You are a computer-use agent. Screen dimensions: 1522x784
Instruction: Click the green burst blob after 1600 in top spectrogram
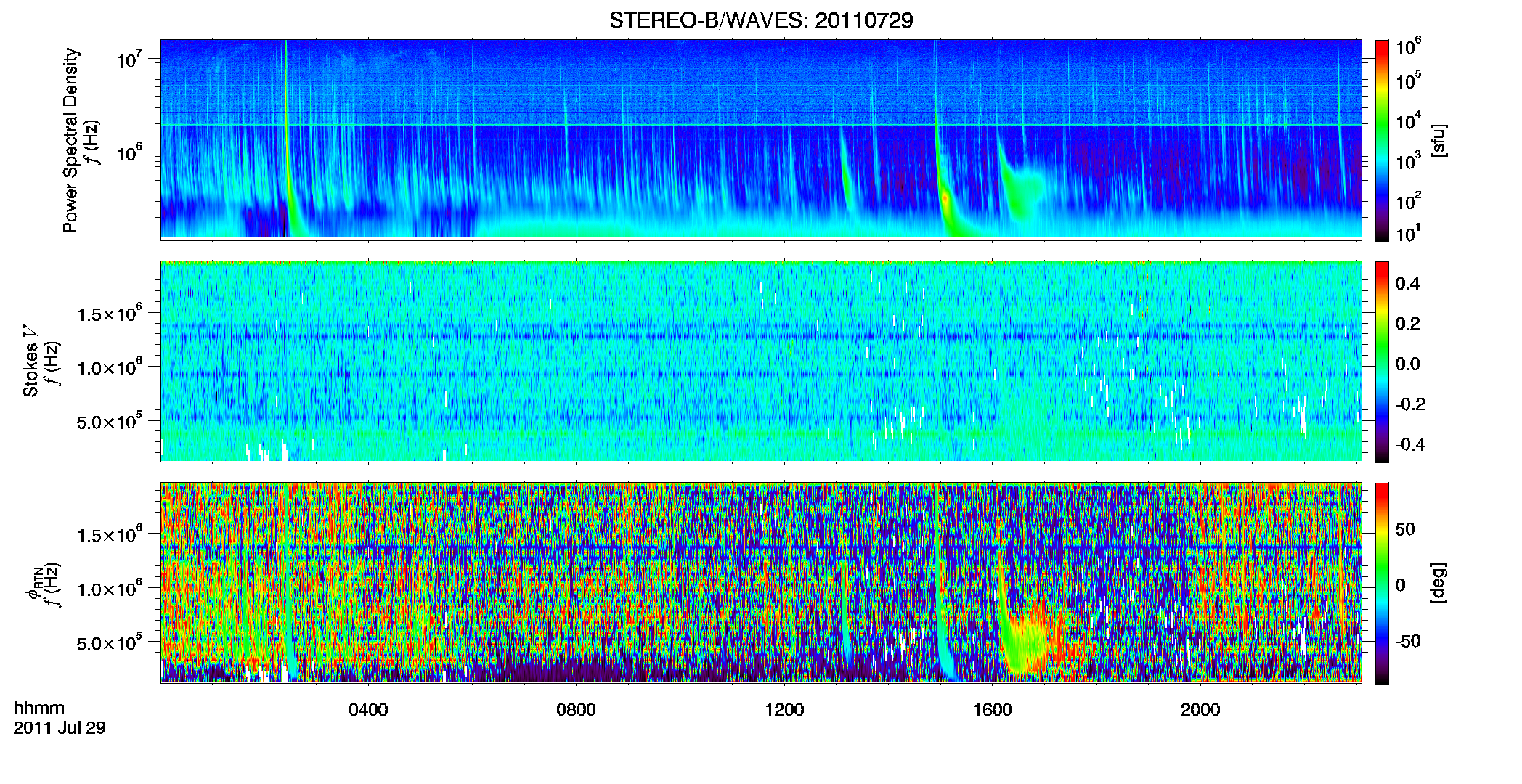(x=1022, y=187)
